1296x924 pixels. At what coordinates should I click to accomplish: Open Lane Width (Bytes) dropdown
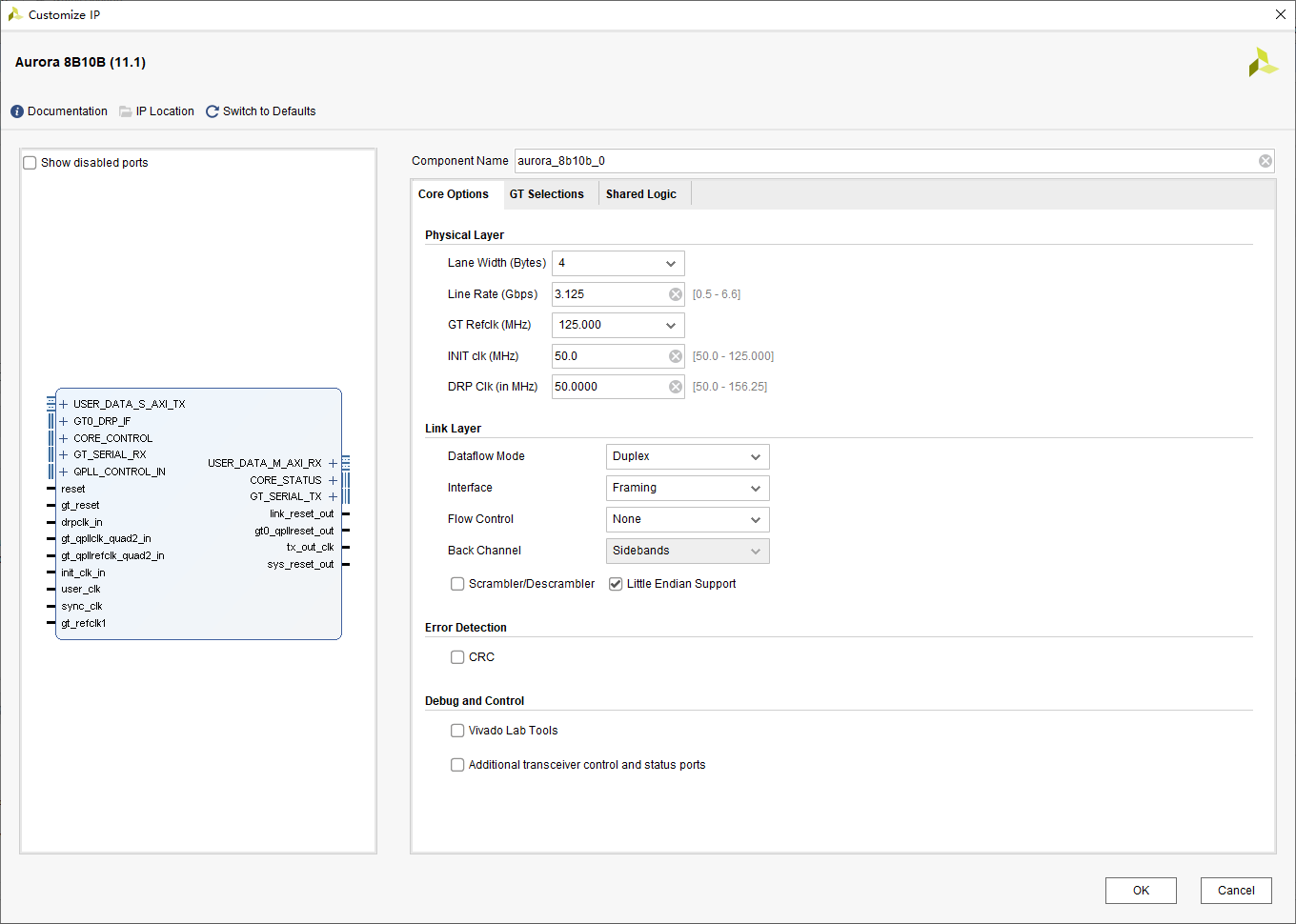[x=618, y=263]
